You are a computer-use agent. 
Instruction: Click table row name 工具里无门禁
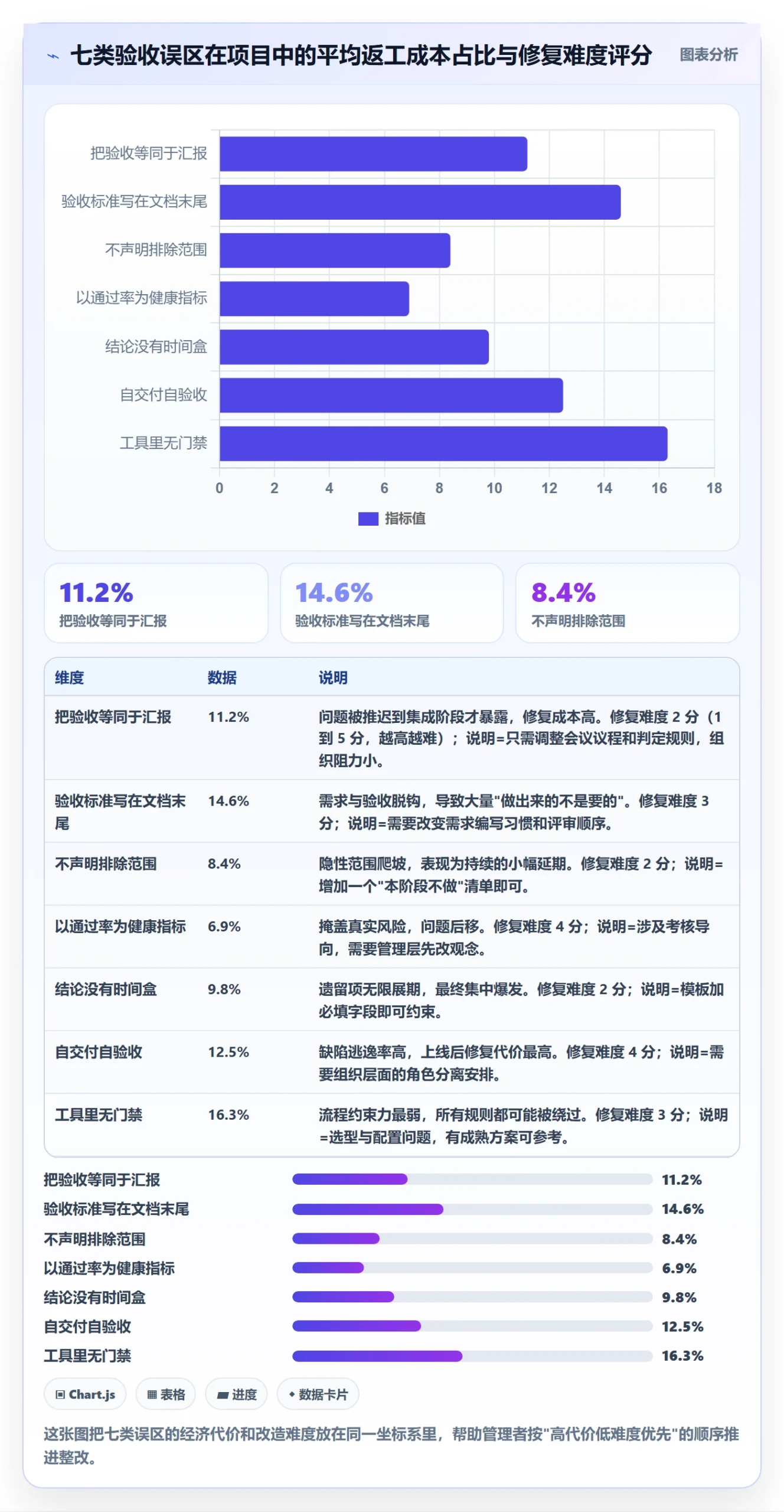coord(99,1115)
